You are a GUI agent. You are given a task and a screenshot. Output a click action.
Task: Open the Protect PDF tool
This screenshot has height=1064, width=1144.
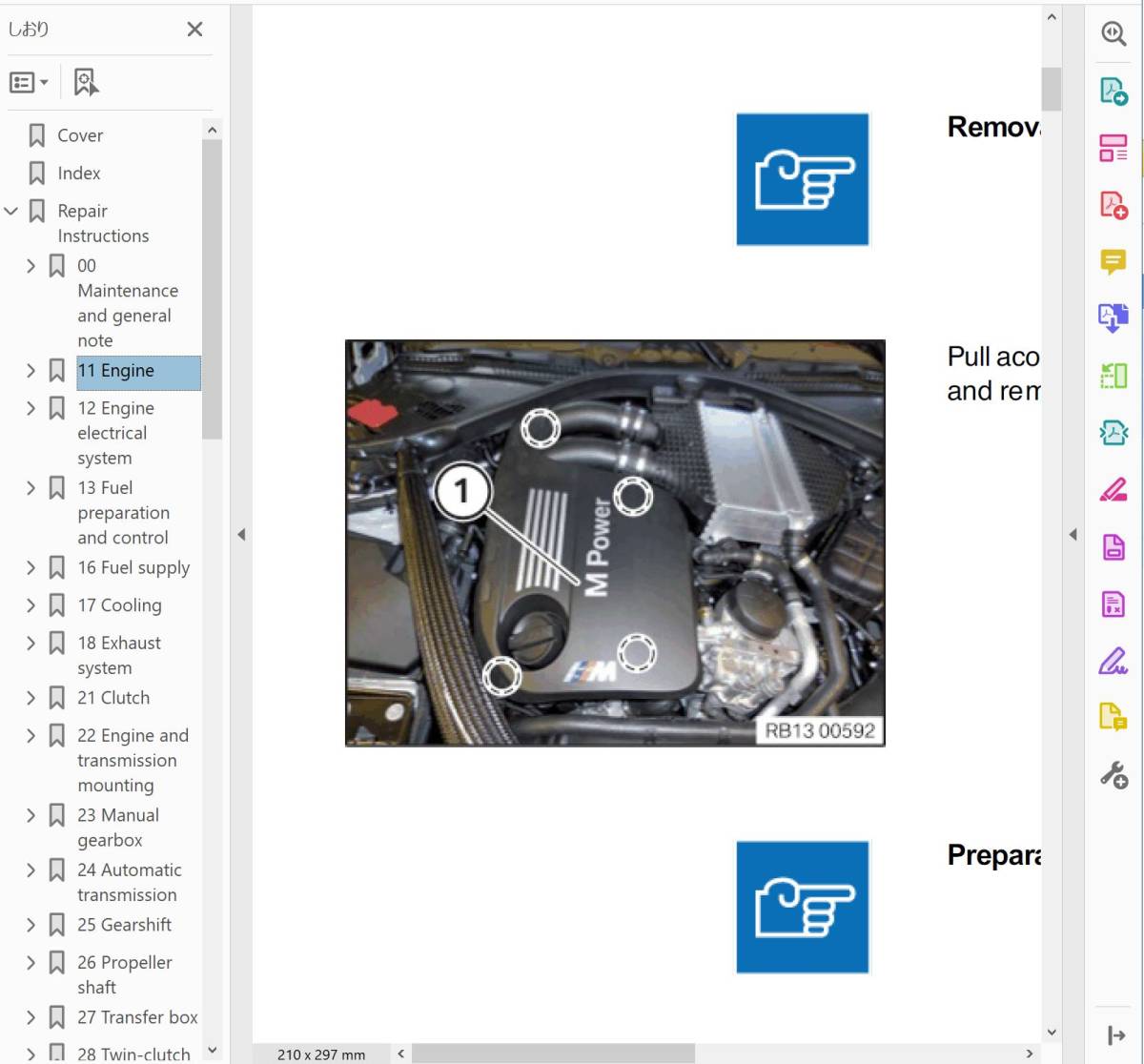(1113, 547)
